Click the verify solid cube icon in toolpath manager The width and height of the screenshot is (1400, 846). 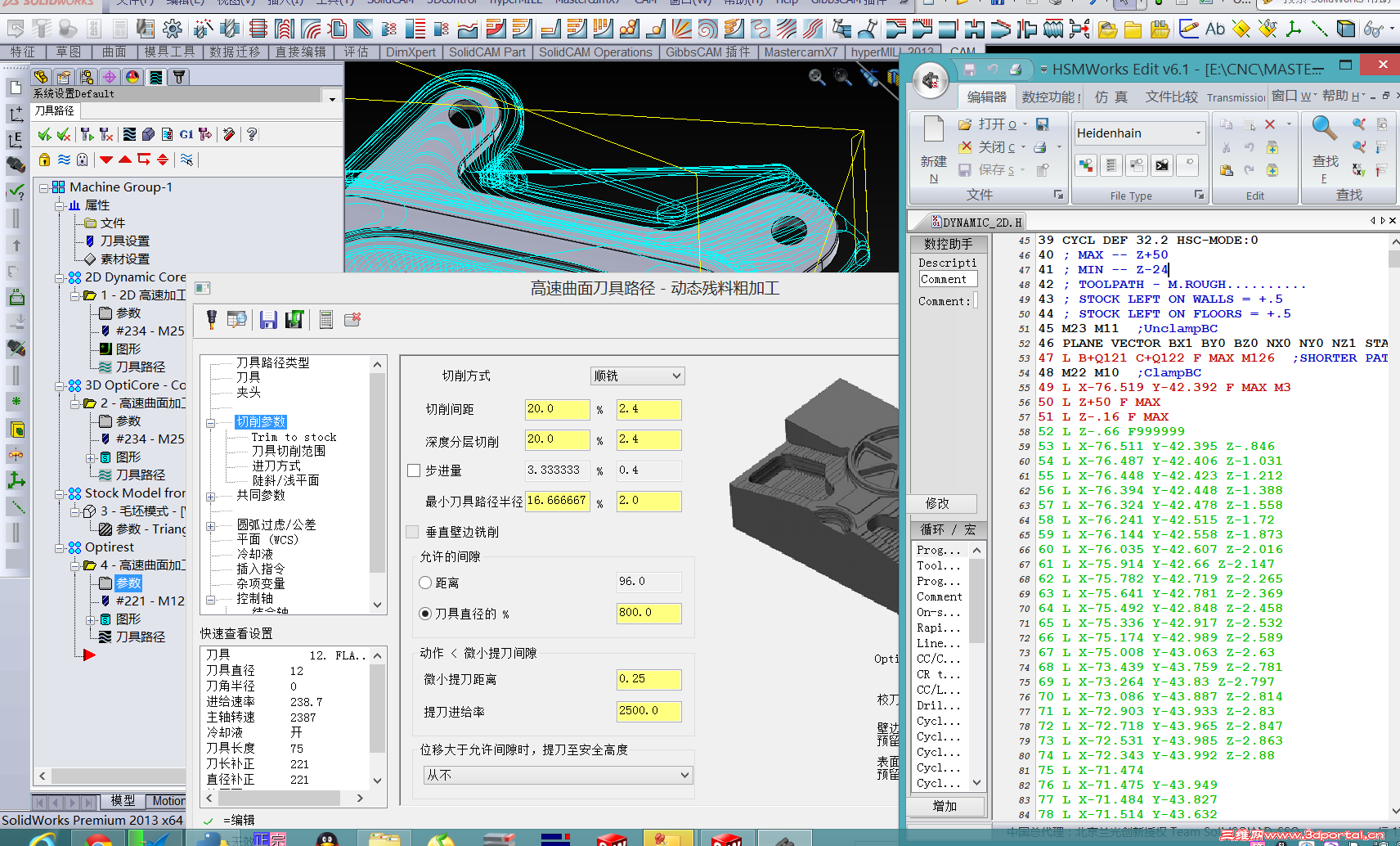tap(148, 134)
